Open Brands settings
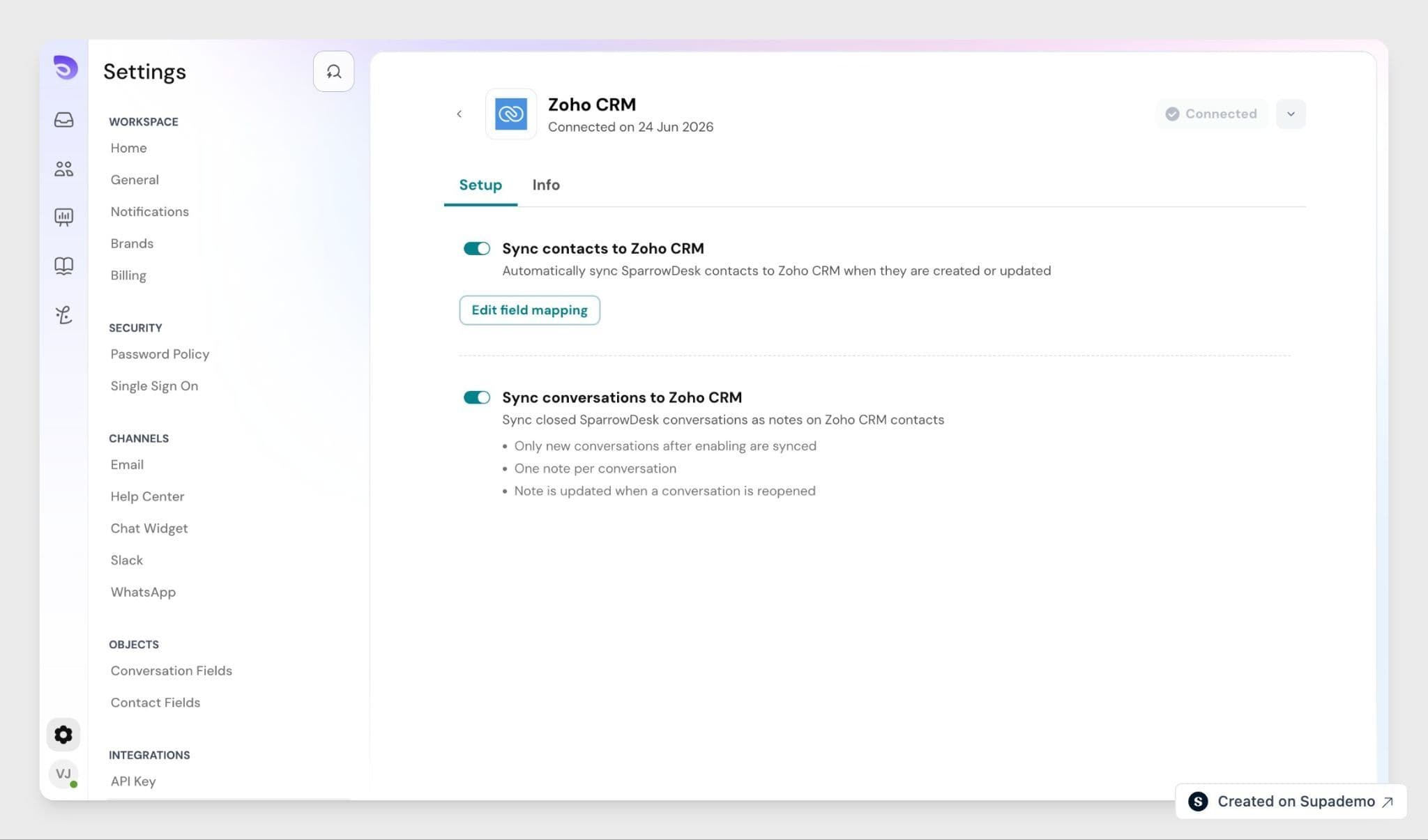 pyautogui.click(x=132, y=243)
